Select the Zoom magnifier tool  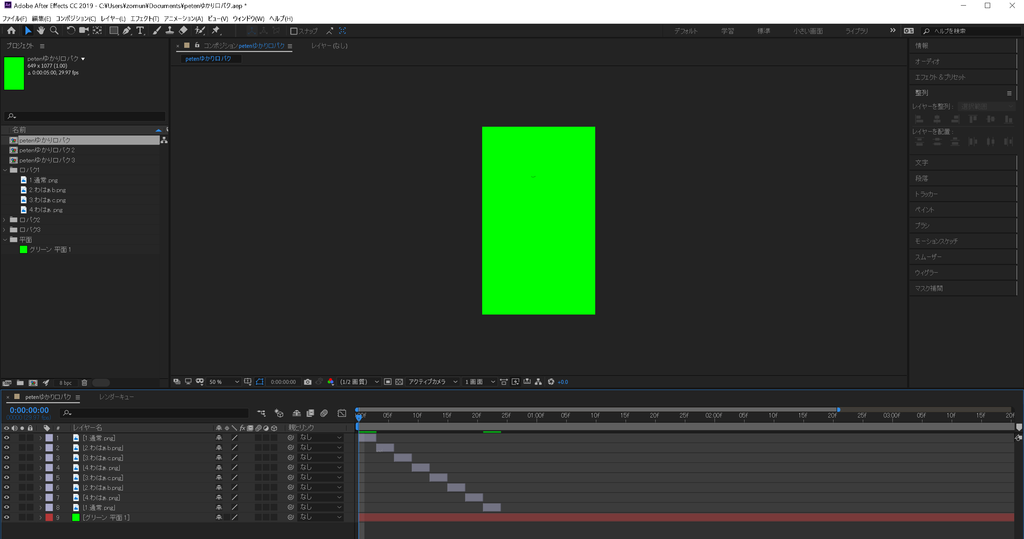click(54, 31)
